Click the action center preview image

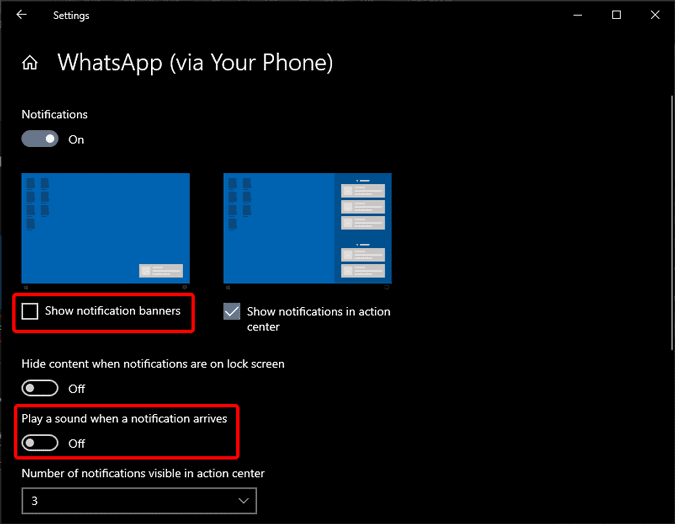(x=307, y=229)
